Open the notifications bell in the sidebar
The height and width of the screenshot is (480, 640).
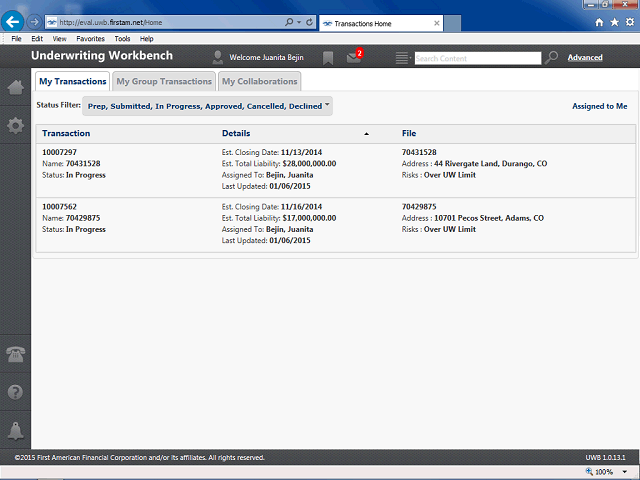point(16,431)
